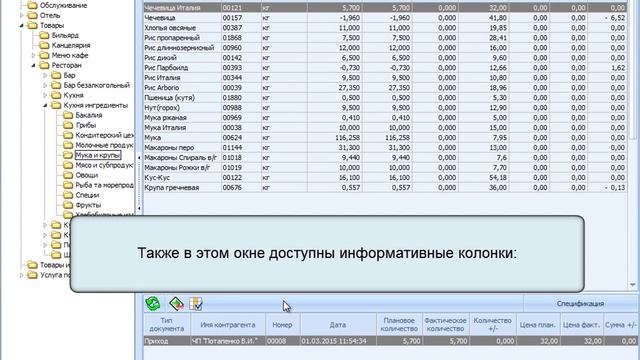Screen dimensions: 640x360
Task: Sort by Дата column header
Action: click(338, 324)
